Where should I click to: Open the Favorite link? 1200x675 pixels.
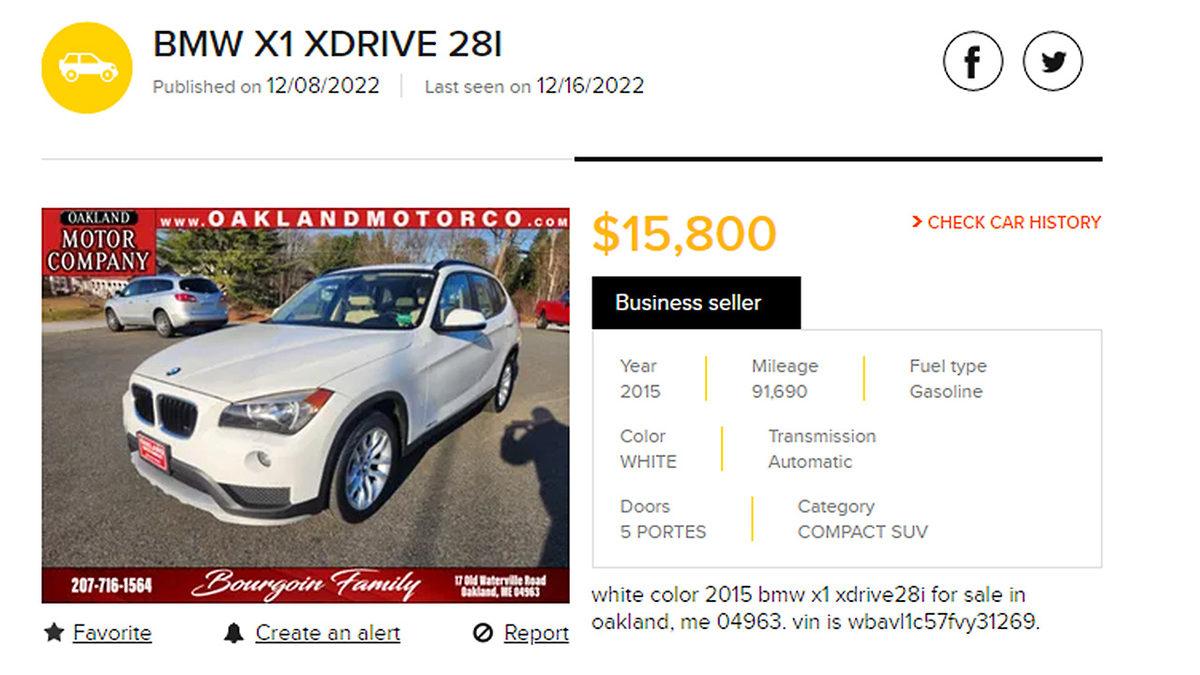point(112,633)
